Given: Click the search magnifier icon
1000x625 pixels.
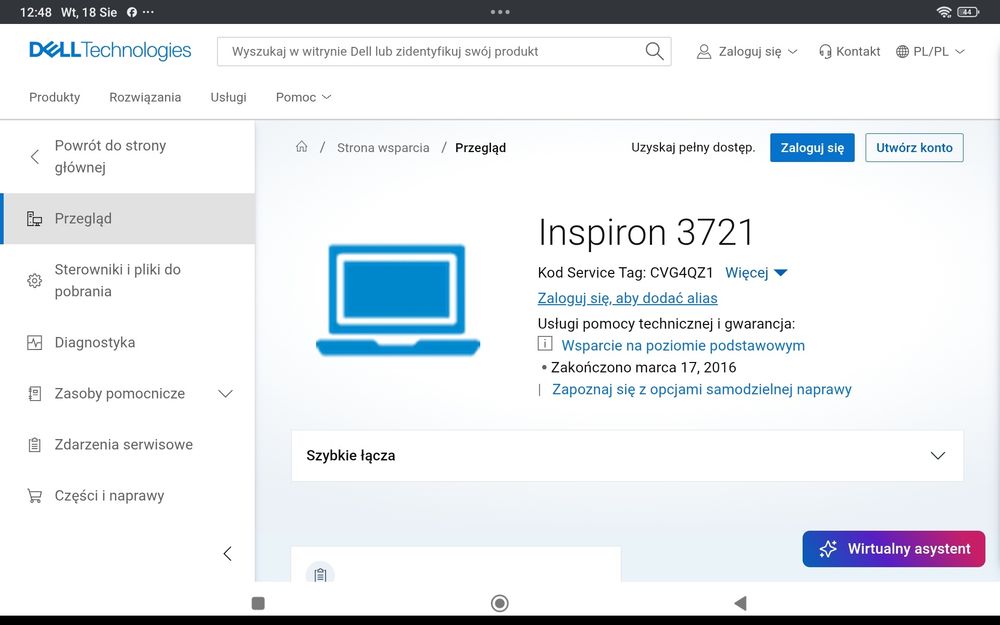Looking at the screenshot, I should [654, 51].
